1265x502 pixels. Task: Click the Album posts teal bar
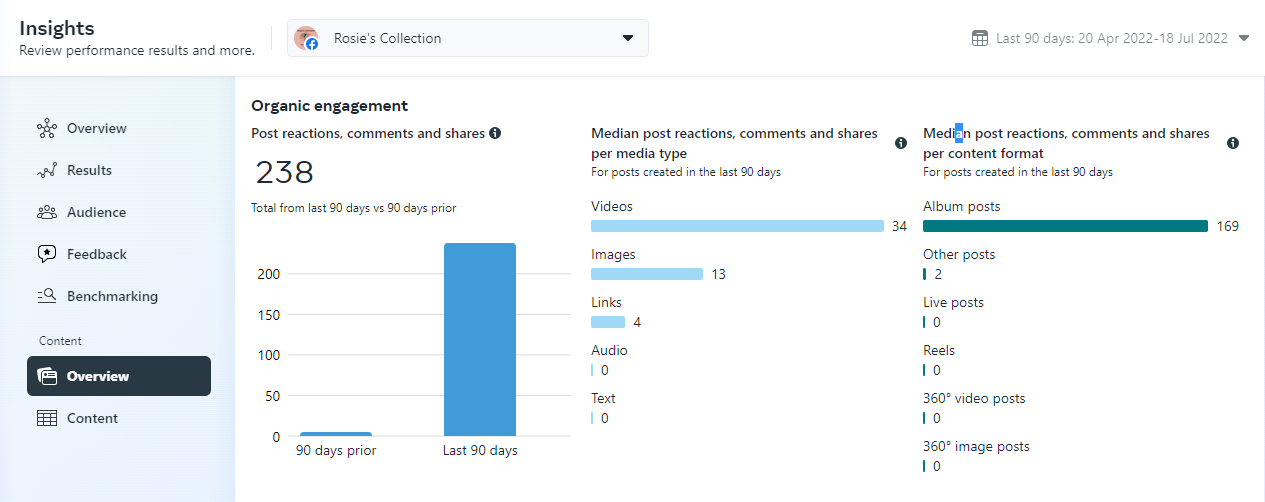pos(1065,226)
